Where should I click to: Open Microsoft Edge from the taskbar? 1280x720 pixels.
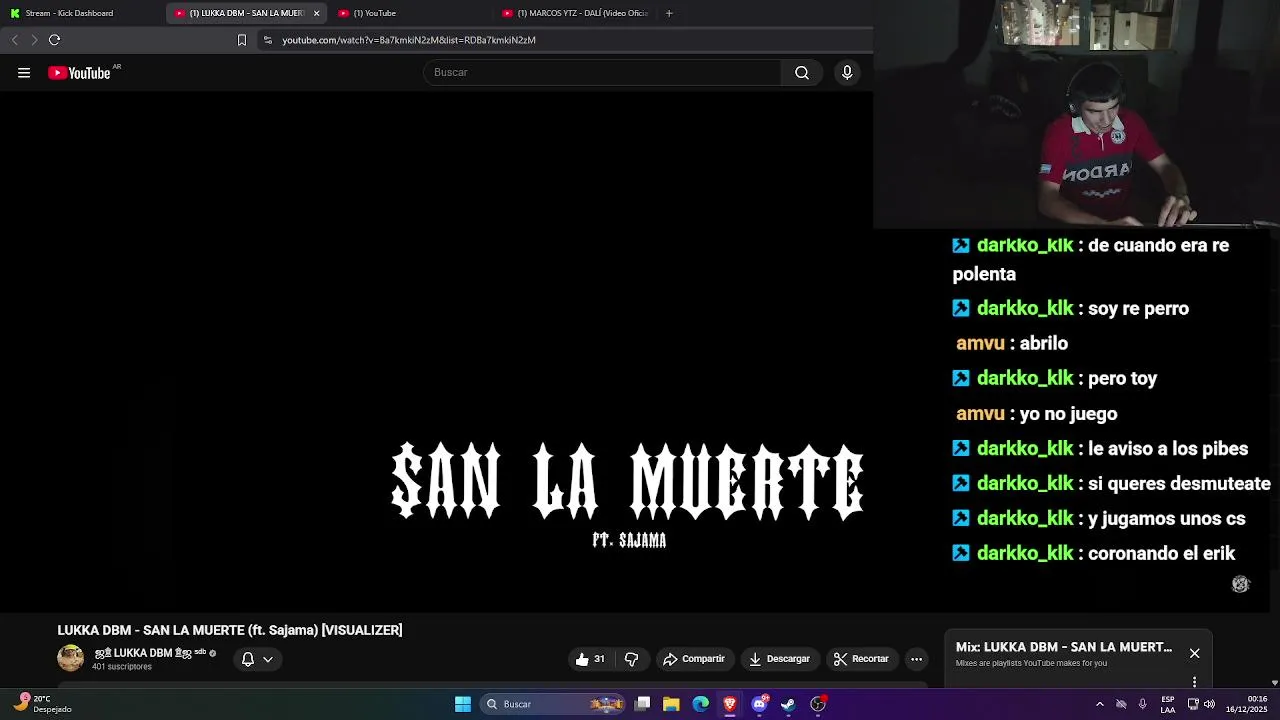click(x=701, y=704)
